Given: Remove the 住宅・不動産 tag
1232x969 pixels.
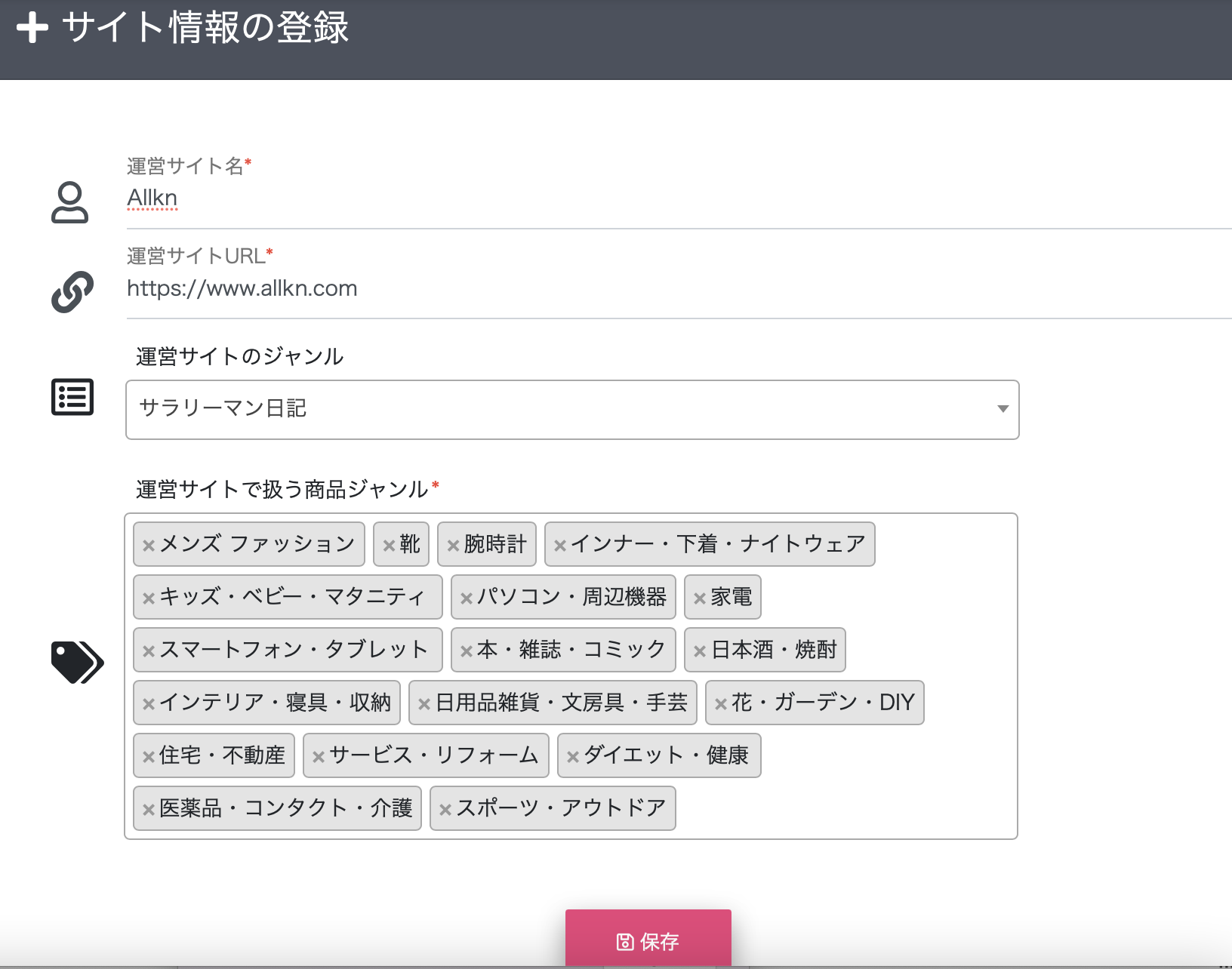Looking at the screenshot, I should 149,757.
